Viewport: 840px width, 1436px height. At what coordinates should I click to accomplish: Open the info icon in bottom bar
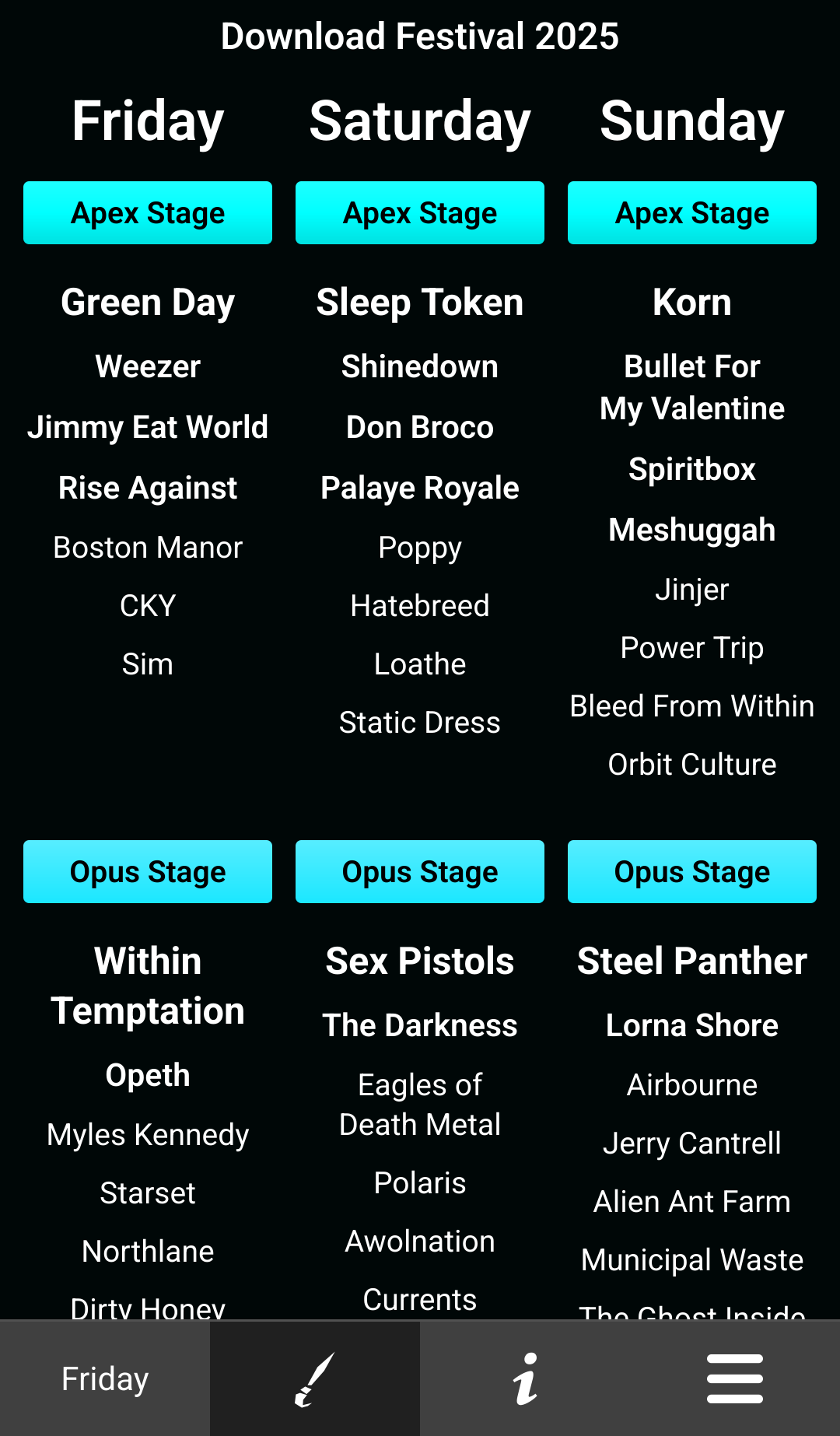point(525,1378)
